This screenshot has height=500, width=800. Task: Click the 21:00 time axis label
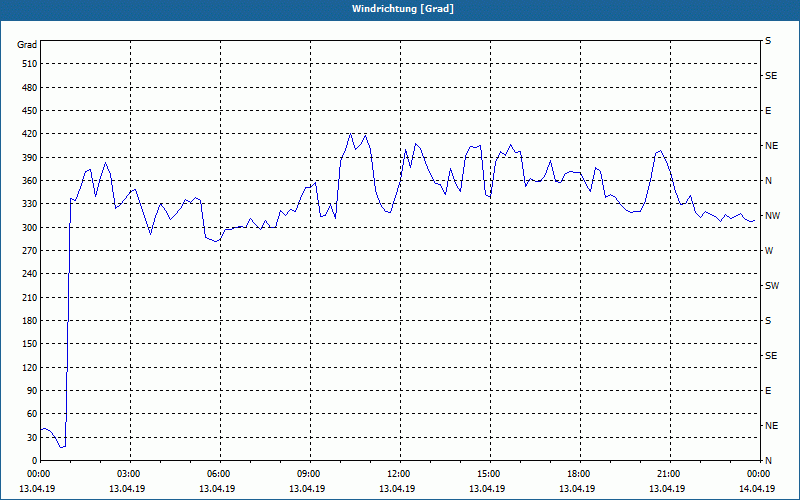[667, 474]
